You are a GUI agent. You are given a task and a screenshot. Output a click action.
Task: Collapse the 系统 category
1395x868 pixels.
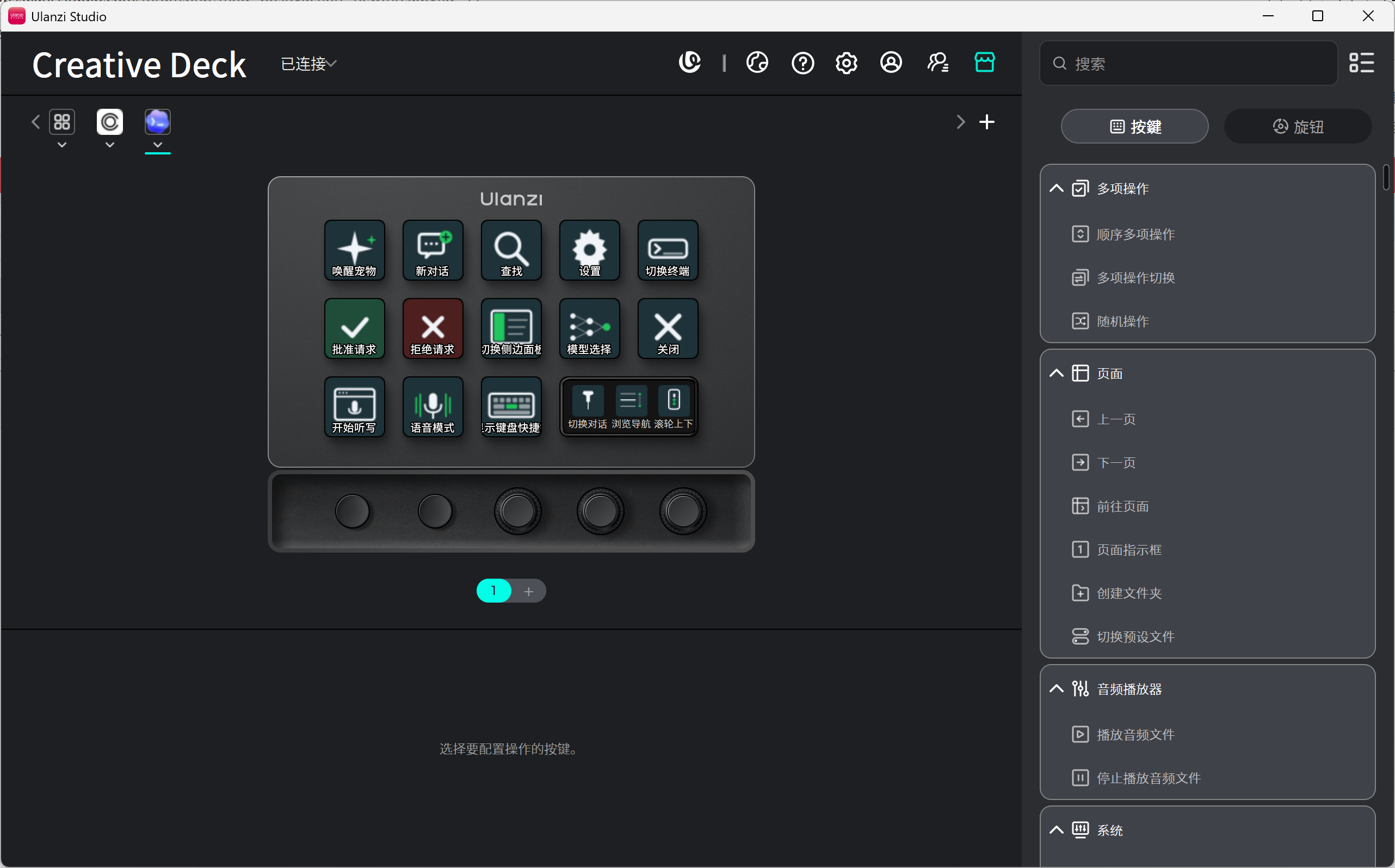click(x=1056, y=829)
